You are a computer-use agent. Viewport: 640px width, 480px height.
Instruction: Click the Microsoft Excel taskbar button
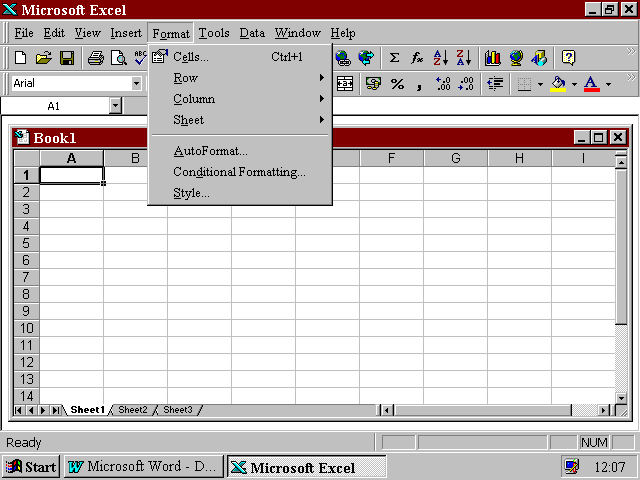(307, 467)
